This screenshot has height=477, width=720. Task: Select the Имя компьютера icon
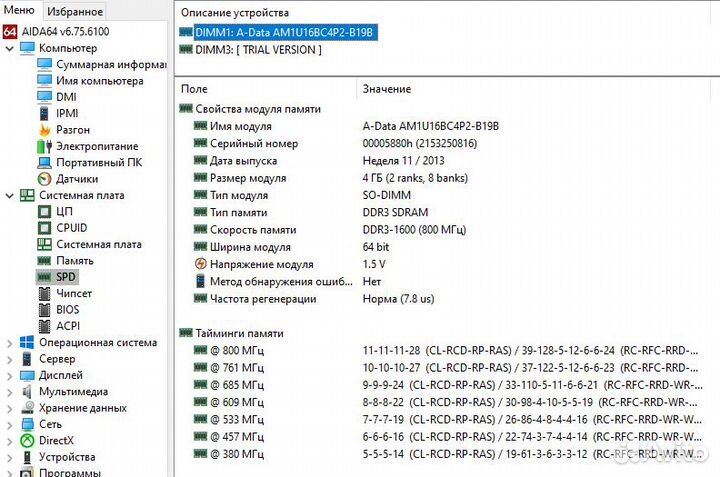(44, 81)
